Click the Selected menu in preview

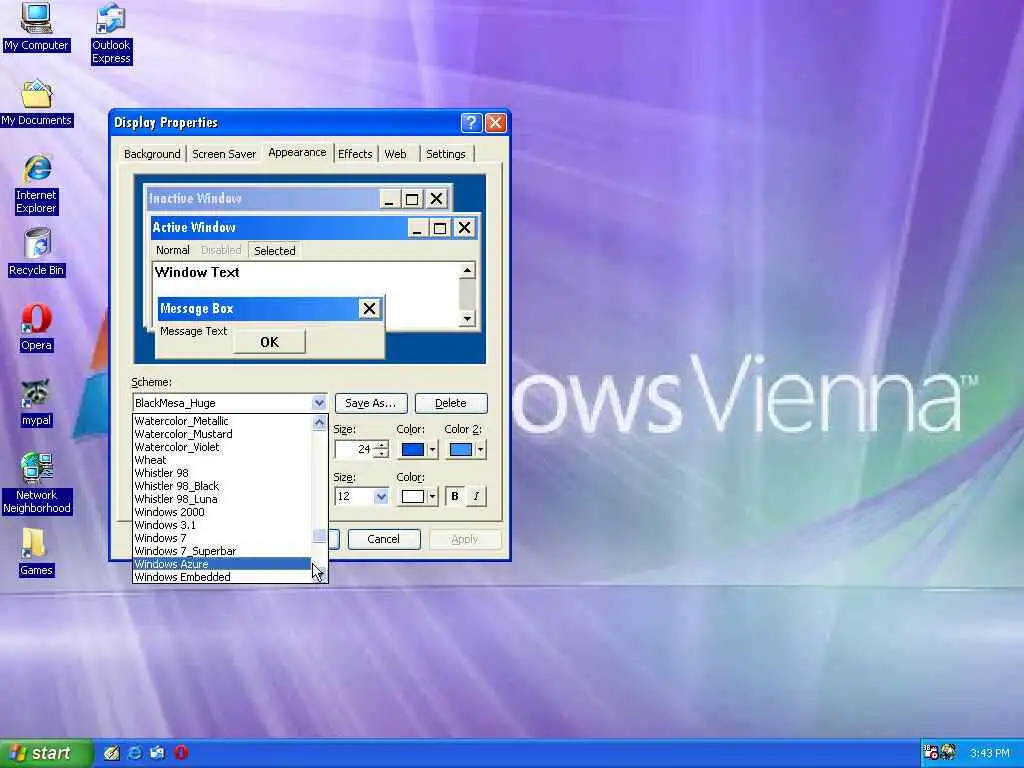tap(274, 251)
